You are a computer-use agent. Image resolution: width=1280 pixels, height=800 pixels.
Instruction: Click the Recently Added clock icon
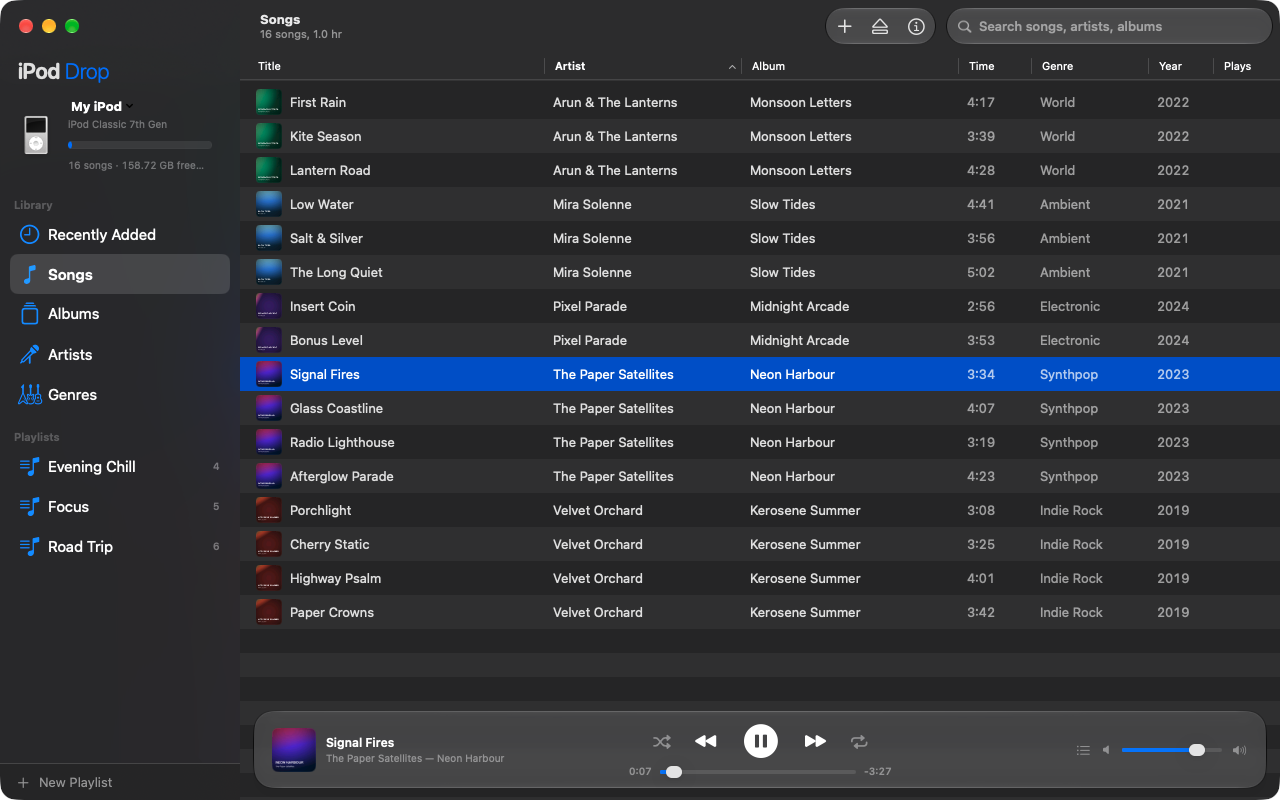click(30, 235)
